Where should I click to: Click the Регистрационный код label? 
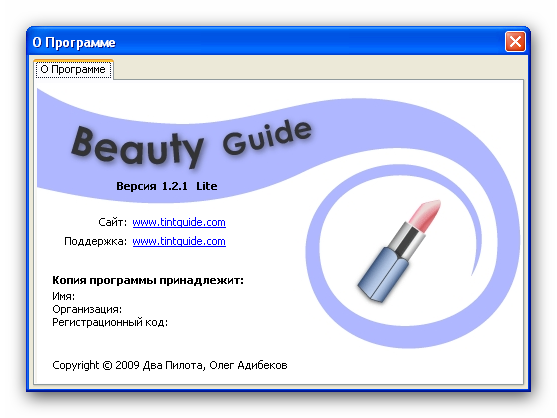110,322
